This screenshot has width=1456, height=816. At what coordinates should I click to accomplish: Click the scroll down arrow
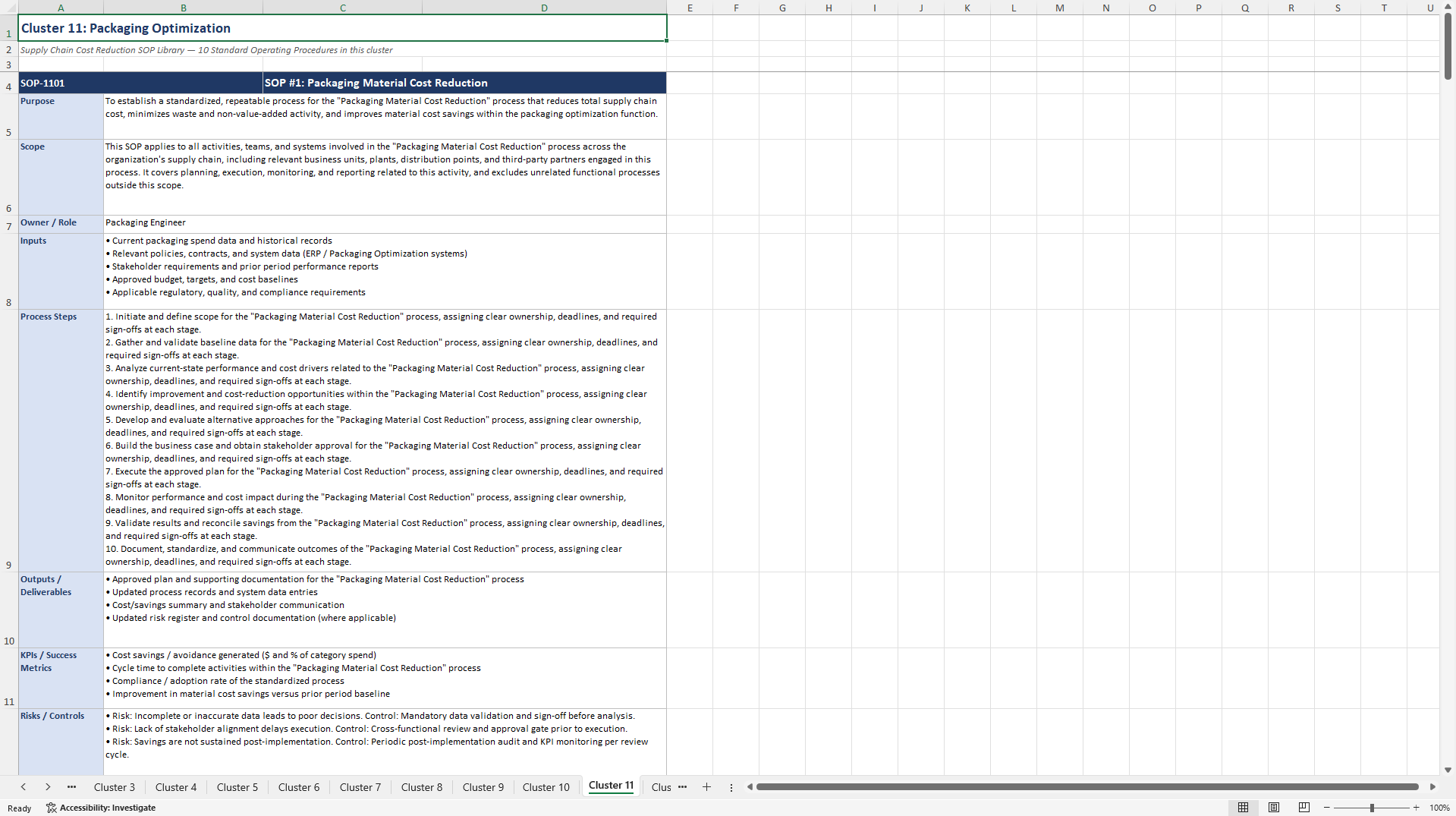[1448, 770]
